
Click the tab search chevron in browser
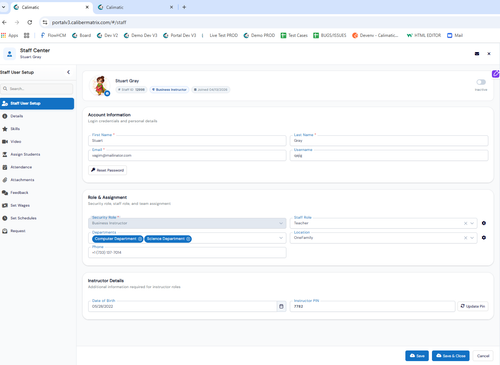point(3,7)
